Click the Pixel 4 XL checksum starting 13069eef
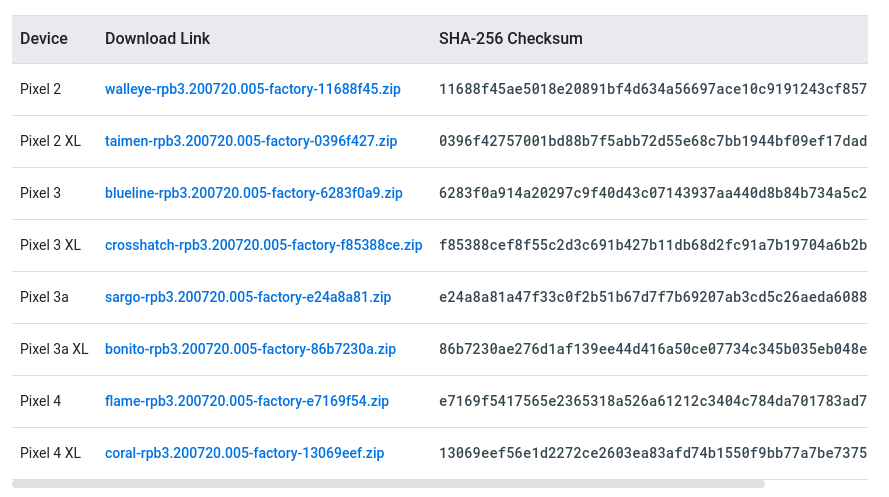The image size is (889, 497). point(652,453)
